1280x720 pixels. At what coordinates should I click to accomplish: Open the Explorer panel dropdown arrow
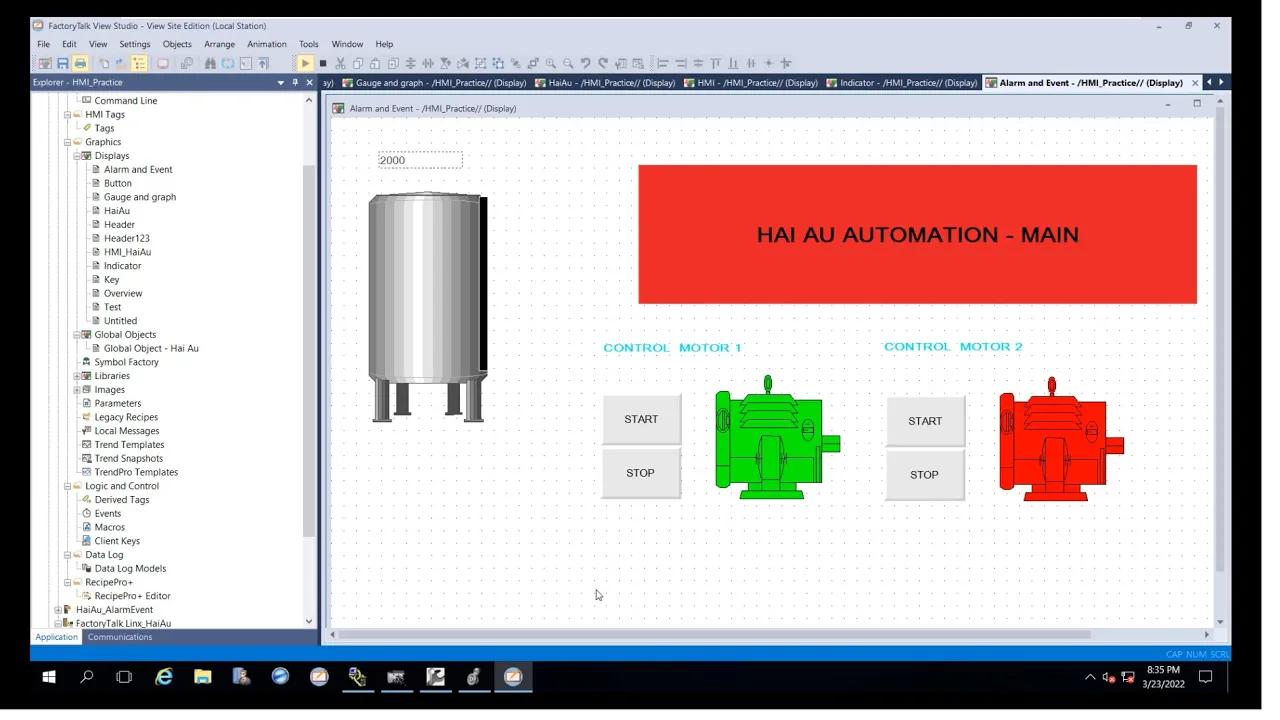coord(281,83)
